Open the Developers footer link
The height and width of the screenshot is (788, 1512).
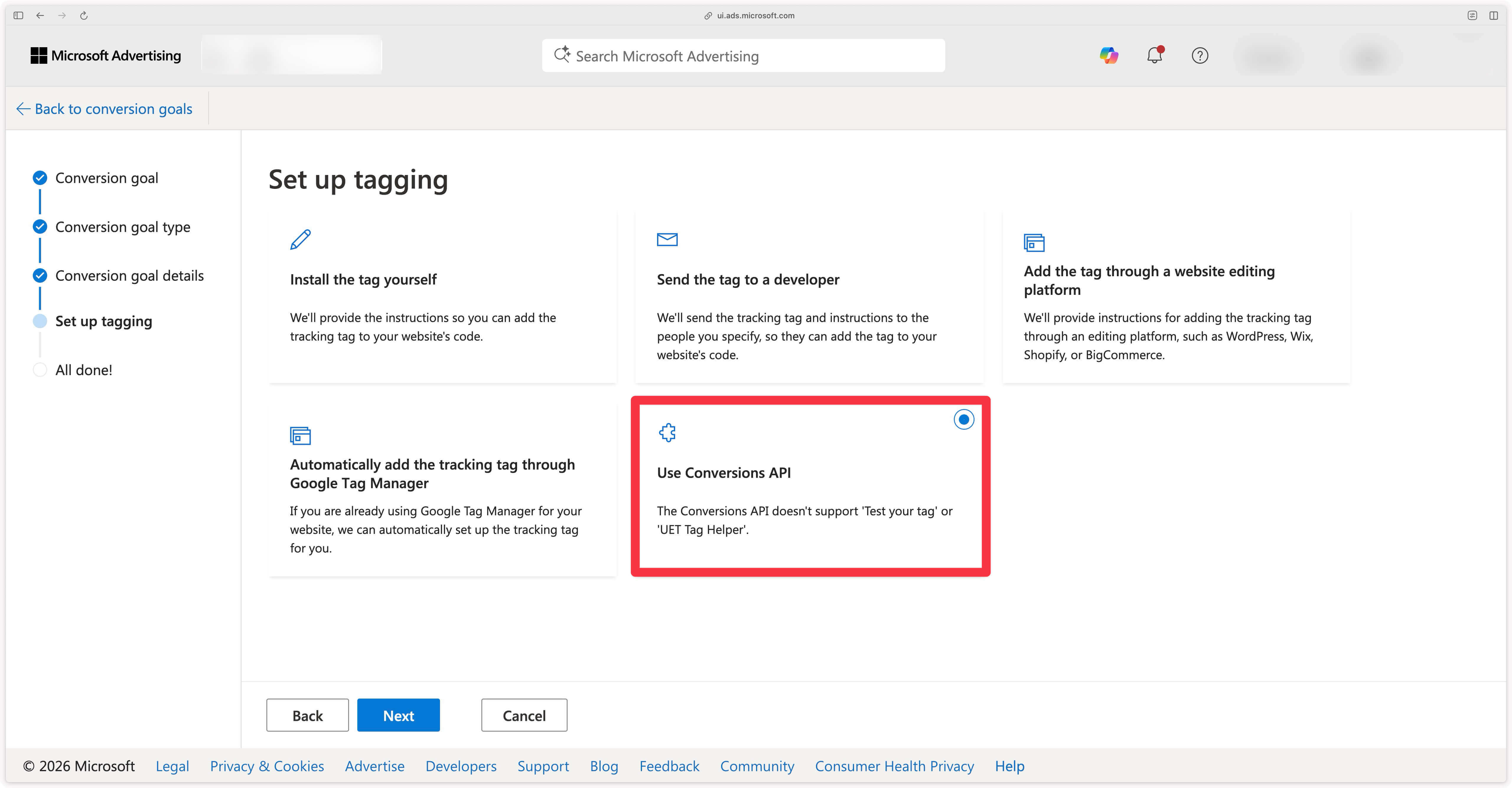460,766
